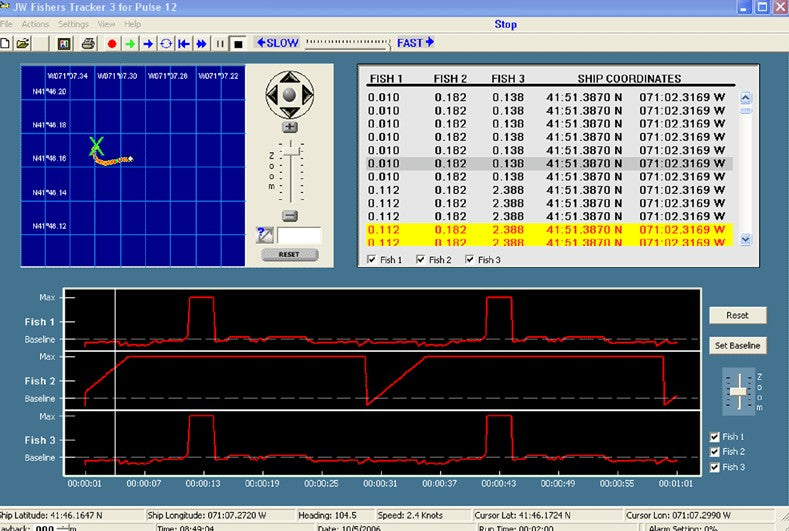Toggle Fish 2 checkbox under data table
The image size is (789, 531).
(422, 261)
